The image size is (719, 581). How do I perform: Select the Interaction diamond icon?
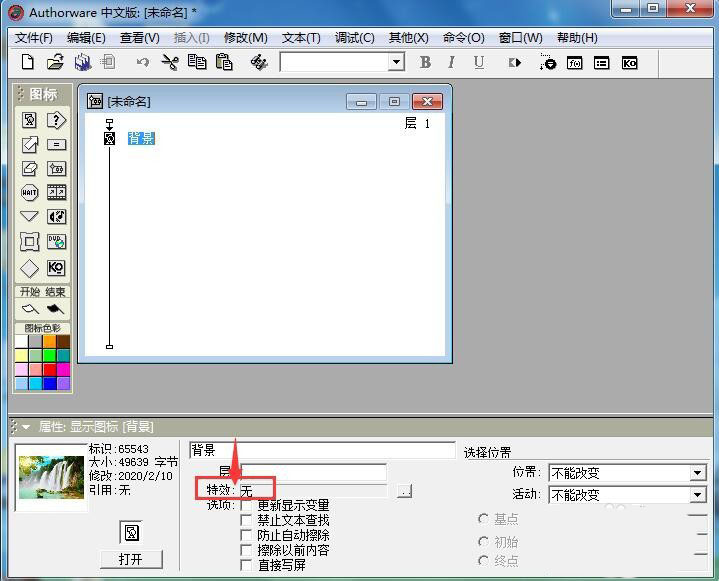click(x=29, y=269)
